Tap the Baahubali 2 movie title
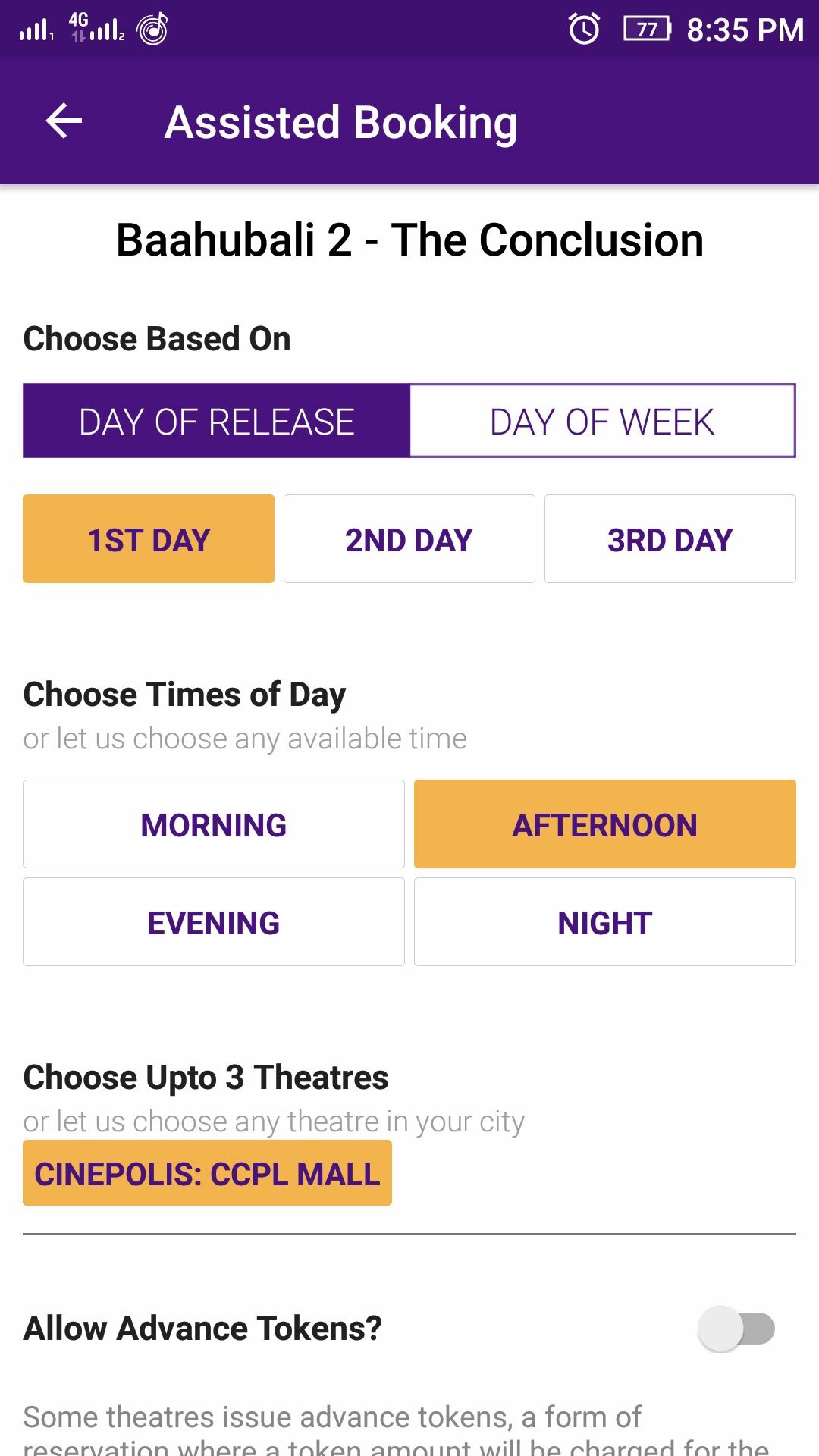Screen dimensions: 819x1456 409,240
